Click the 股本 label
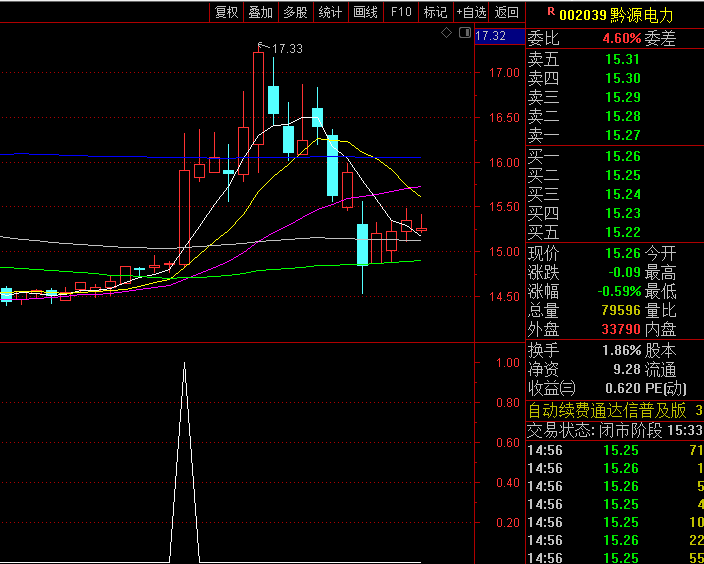Image resolution: width=704 pixels, height=564 pixels. (x=660, y=350)
